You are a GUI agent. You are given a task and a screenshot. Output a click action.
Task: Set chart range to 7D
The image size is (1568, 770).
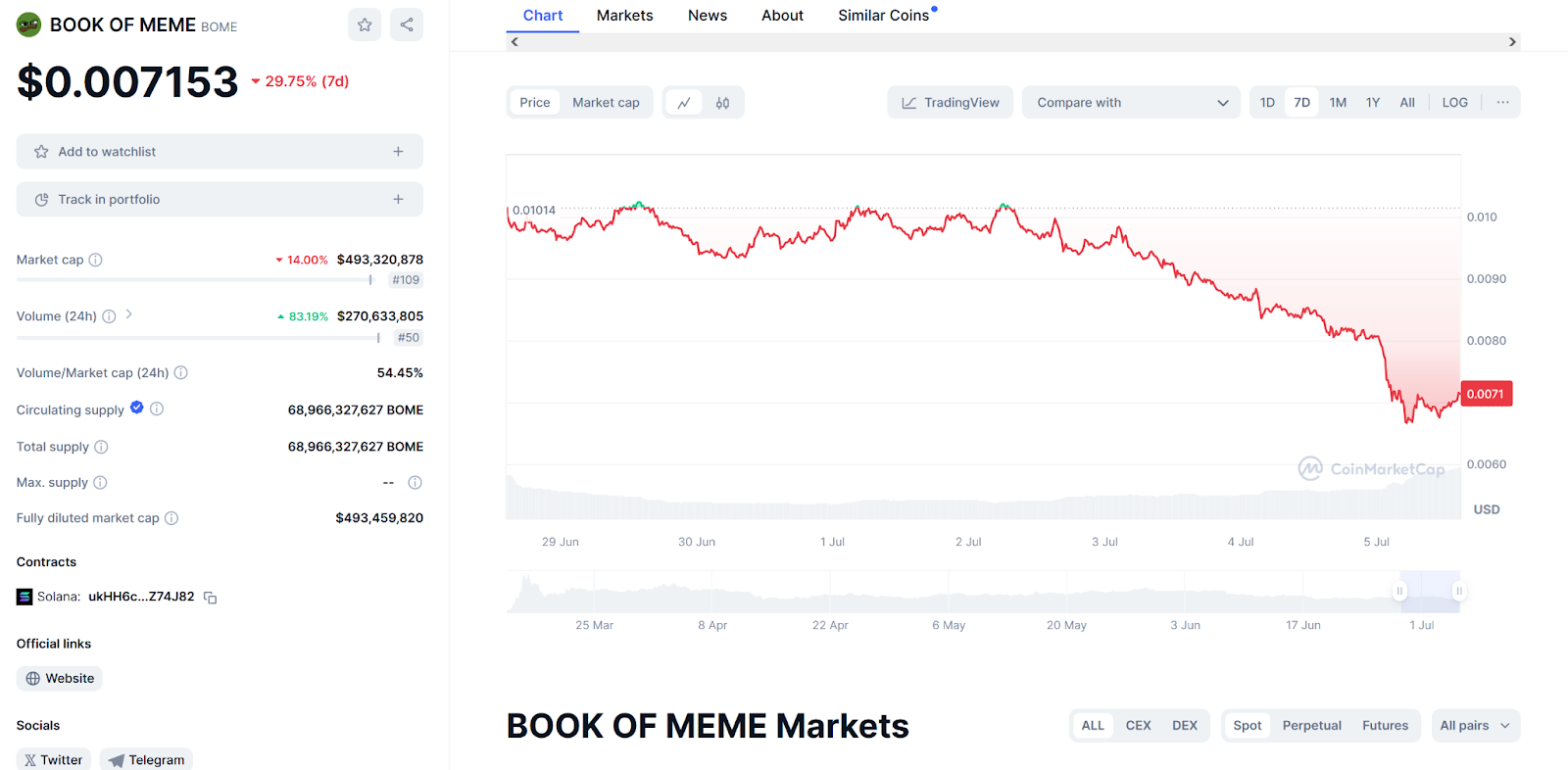(x=1301, y=103)
